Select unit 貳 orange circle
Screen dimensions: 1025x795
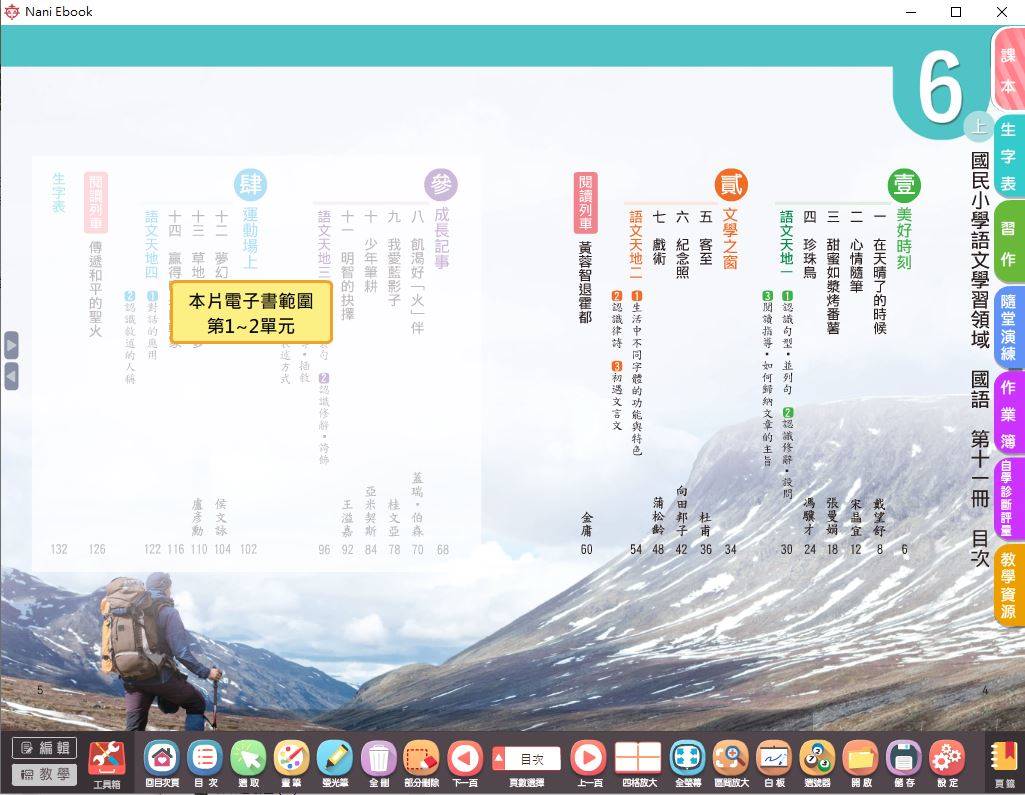click(731, 184)
